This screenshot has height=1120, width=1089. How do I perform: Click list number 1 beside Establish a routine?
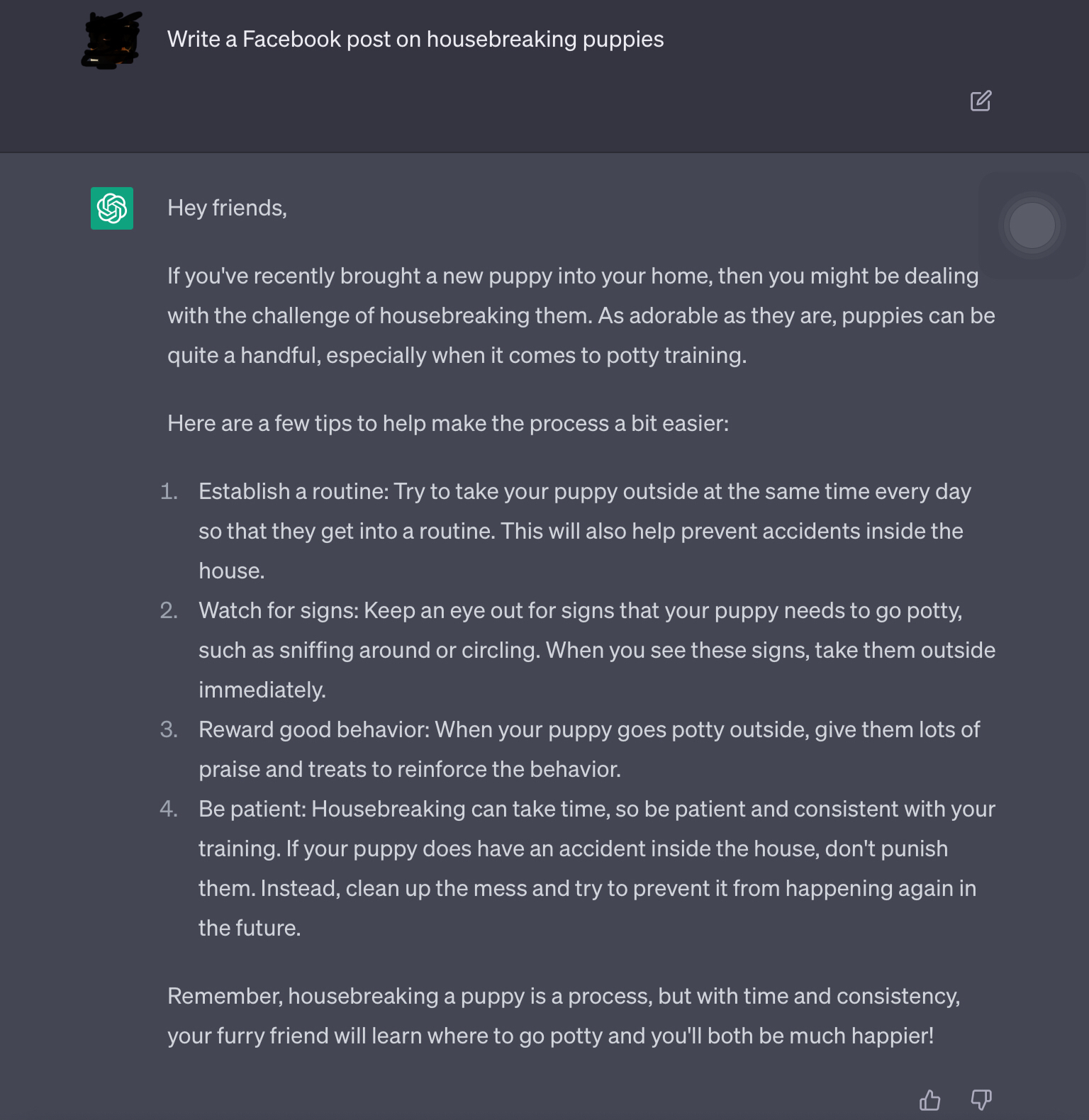click(x=169, y=491)
